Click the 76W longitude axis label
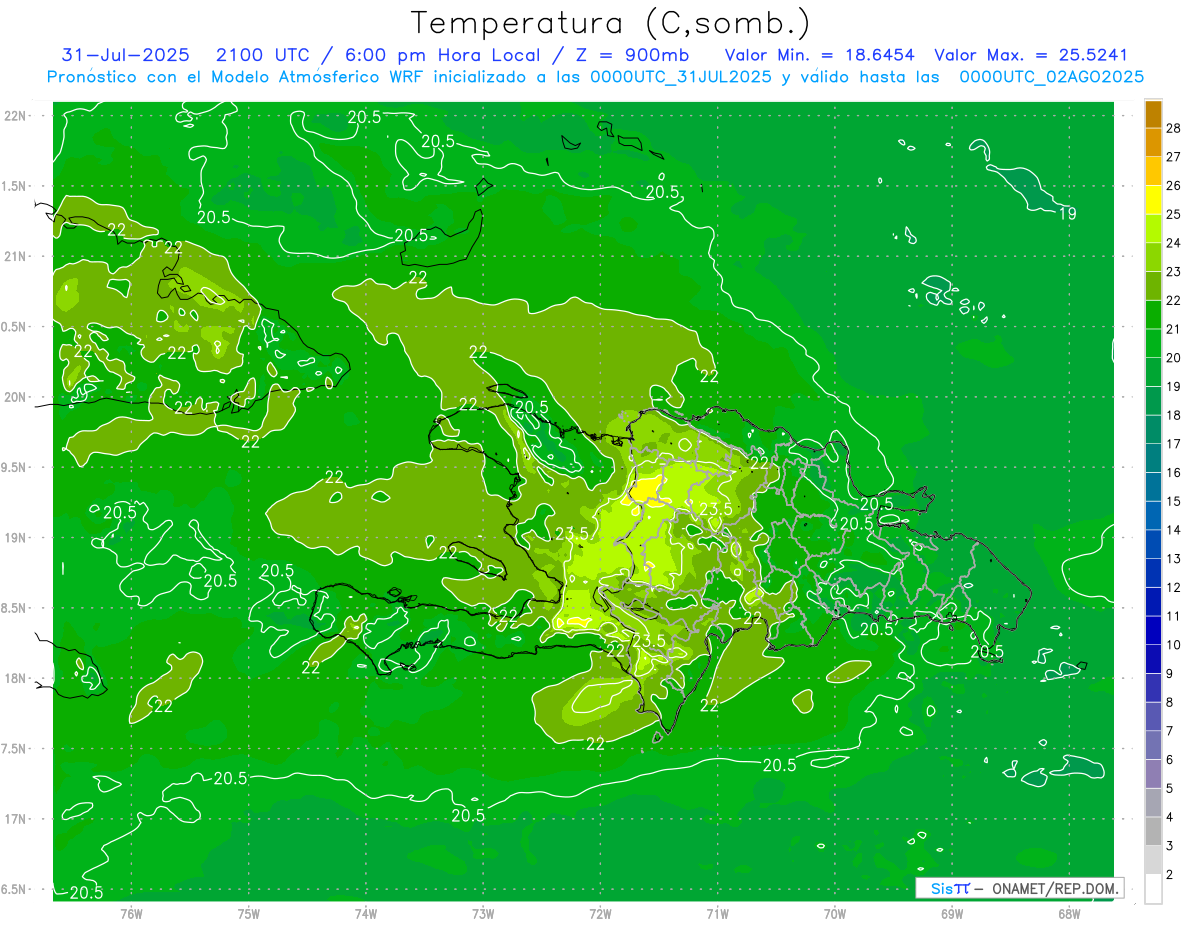1200x927 pixels. [131, 913]
